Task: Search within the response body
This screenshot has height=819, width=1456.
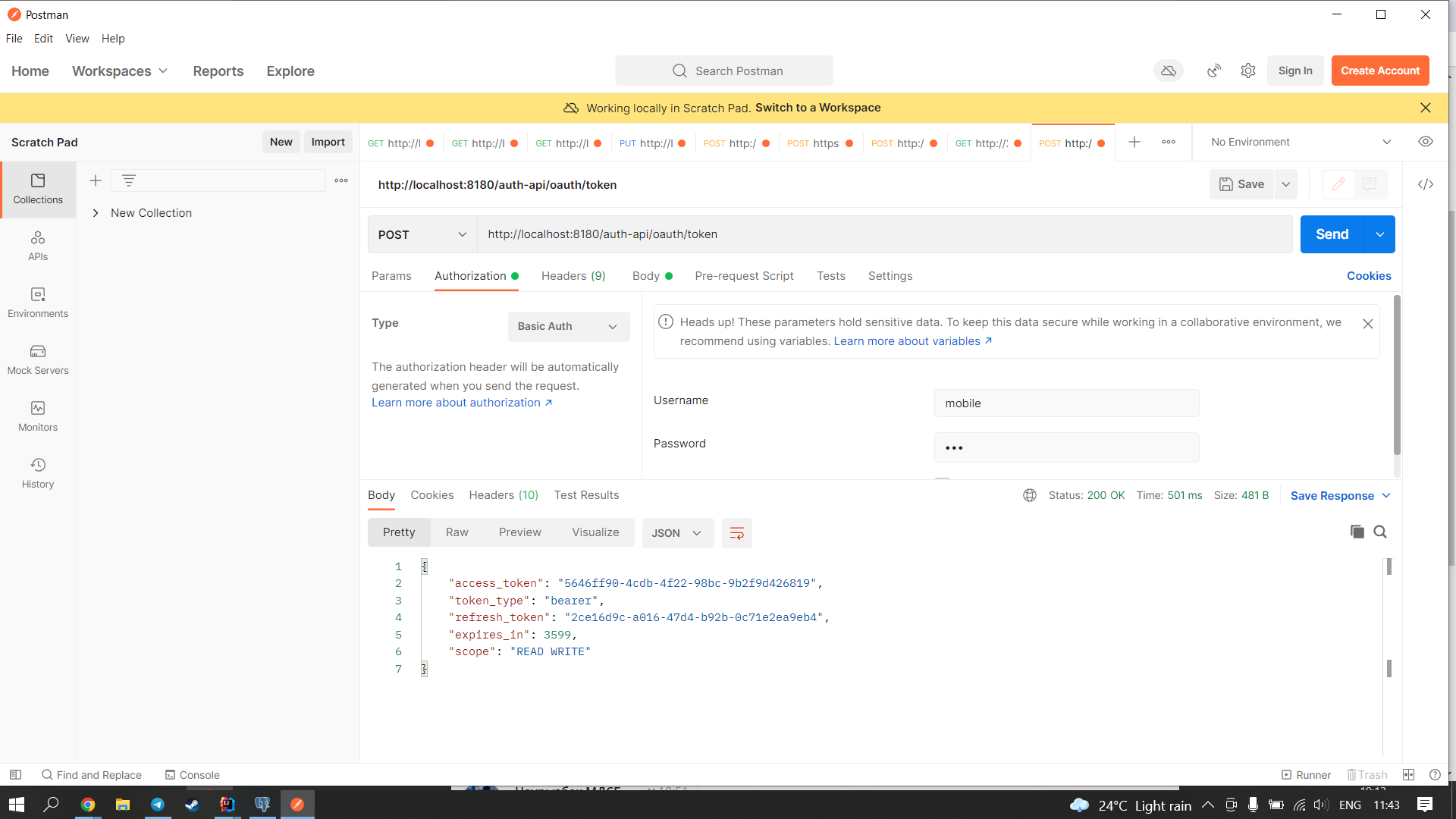Action: [1380, 532]
